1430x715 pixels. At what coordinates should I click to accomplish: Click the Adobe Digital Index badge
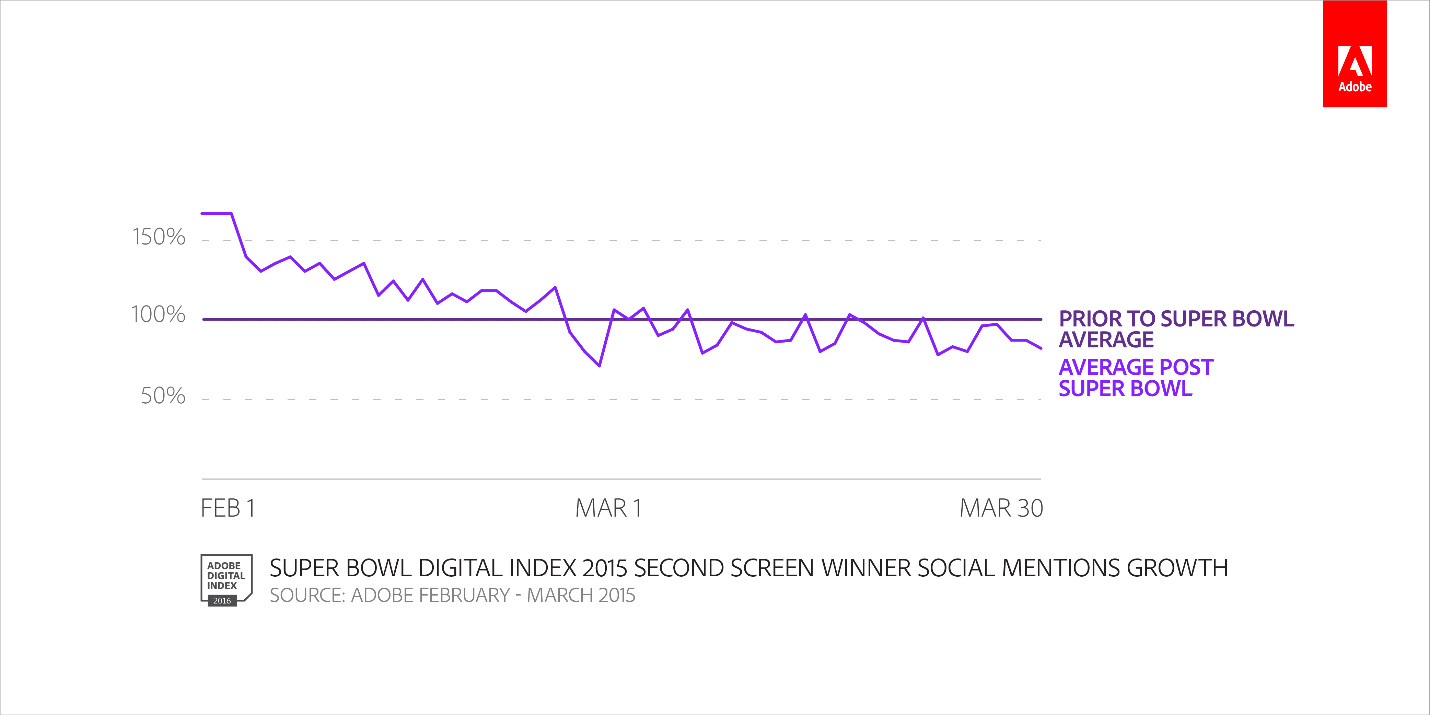tap(223, 578)
